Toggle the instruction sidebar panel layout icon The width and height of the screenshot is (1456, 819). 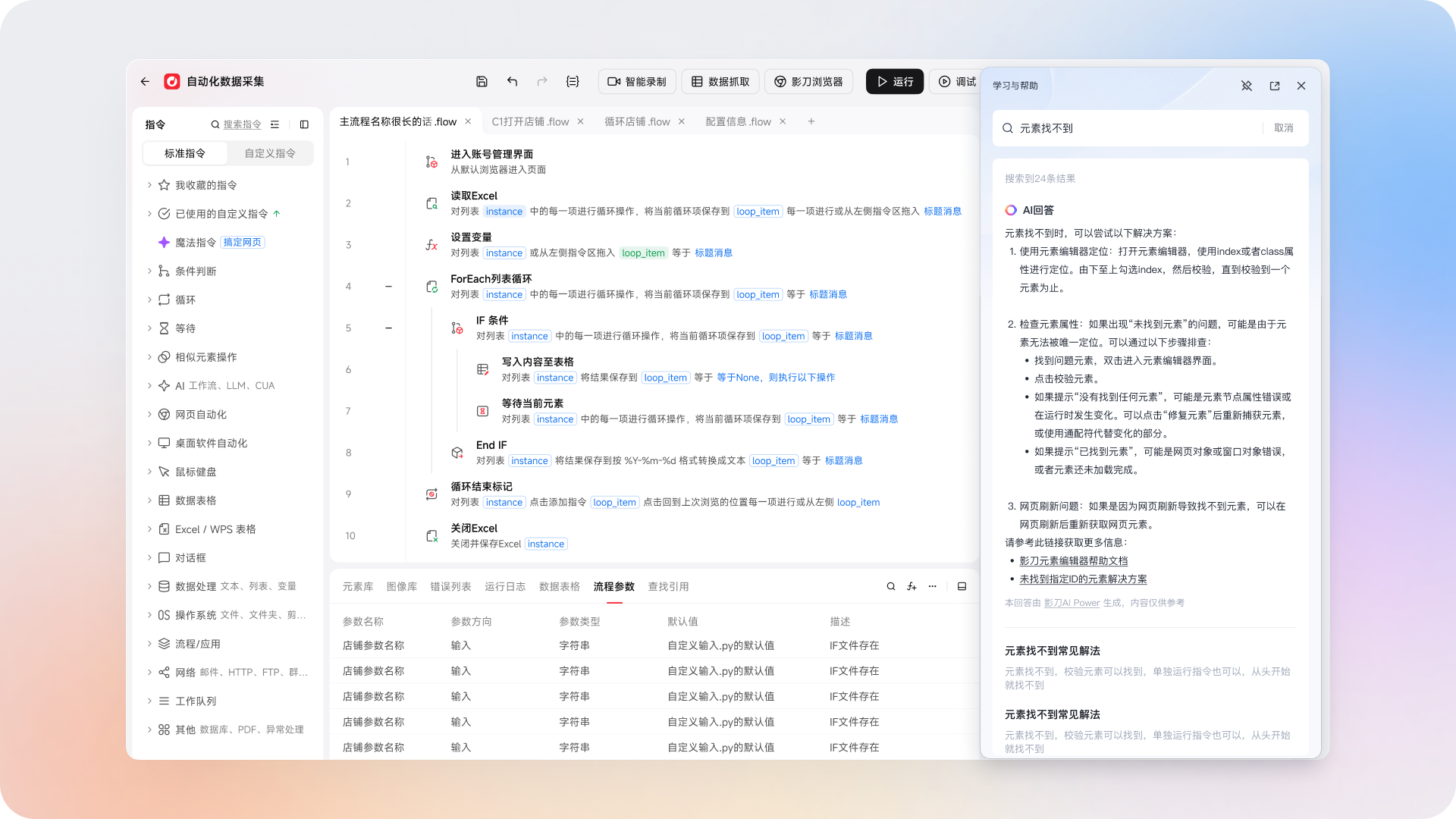point(304,124)
